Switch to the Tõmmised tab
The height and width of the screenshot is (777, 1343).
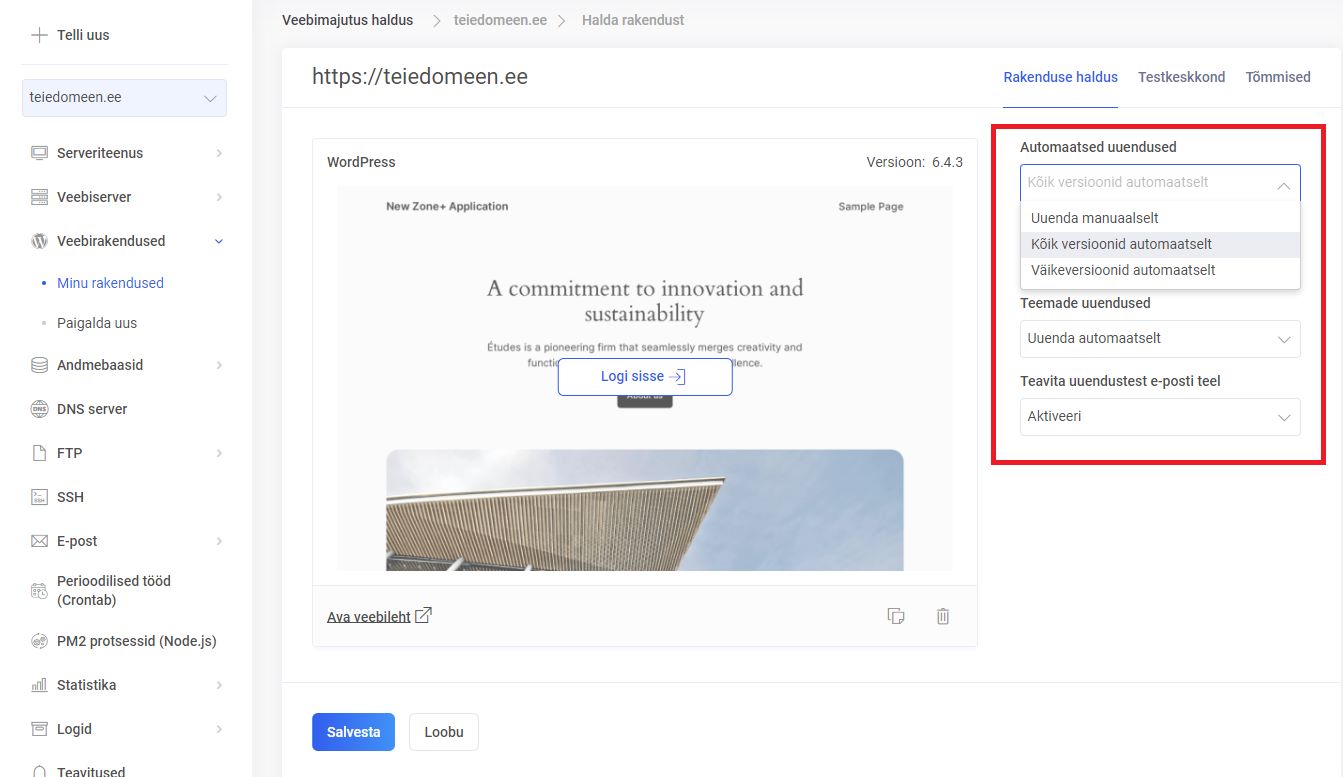pos(1277,77)
